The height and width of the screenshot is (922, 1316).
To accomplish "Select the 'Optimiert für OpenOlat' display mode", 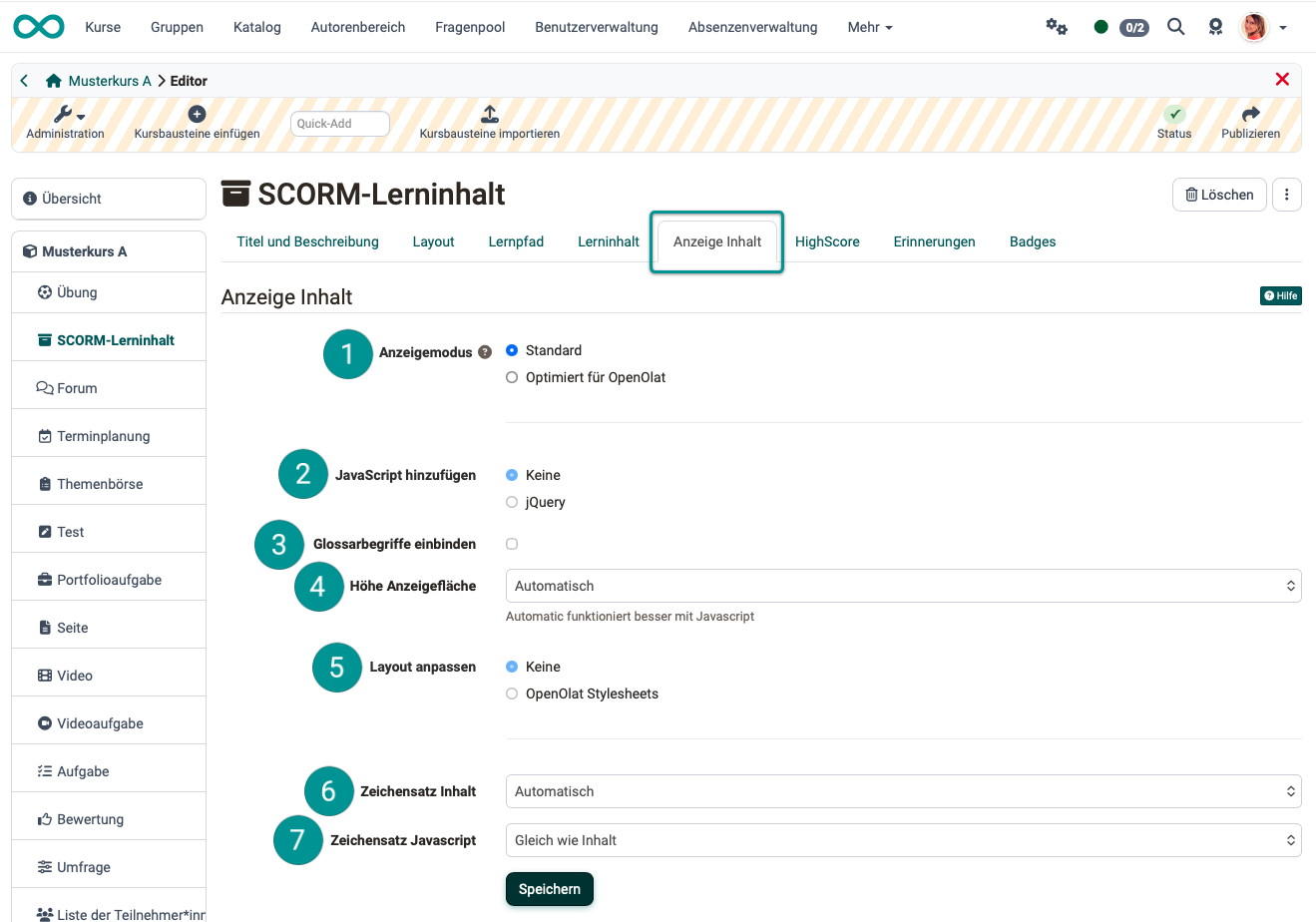I will [x=511, y=377].
